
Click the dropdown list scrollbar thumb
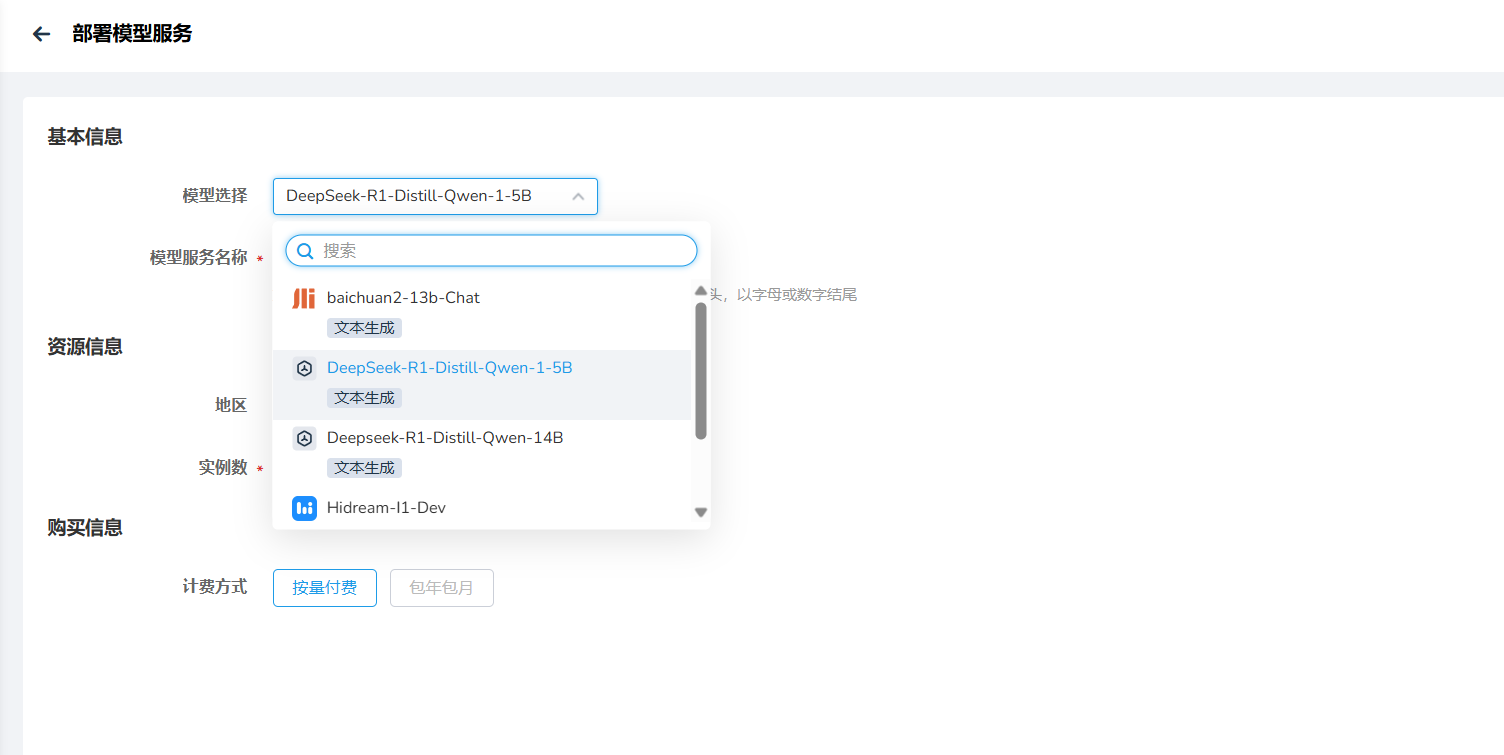[701, 371]
